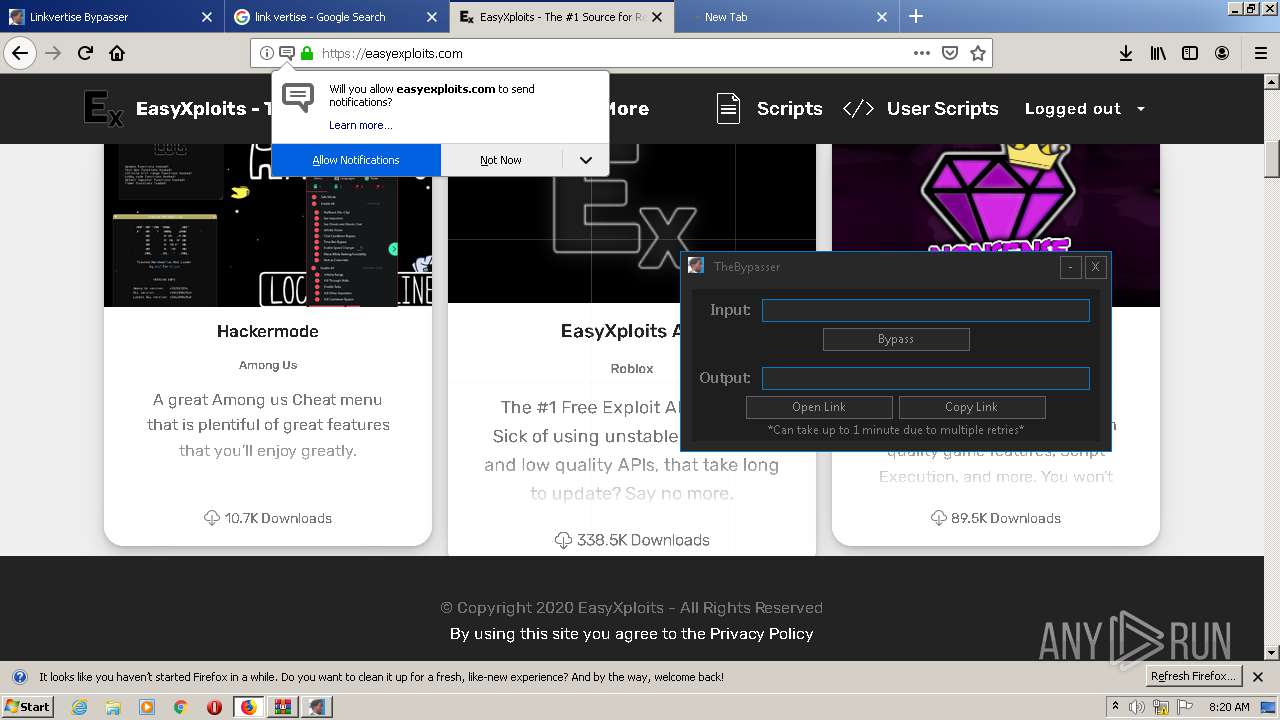Open the Hackermode card thumbnail
The width and height of the screenshot is (1280, 720).
pos(268,225)
